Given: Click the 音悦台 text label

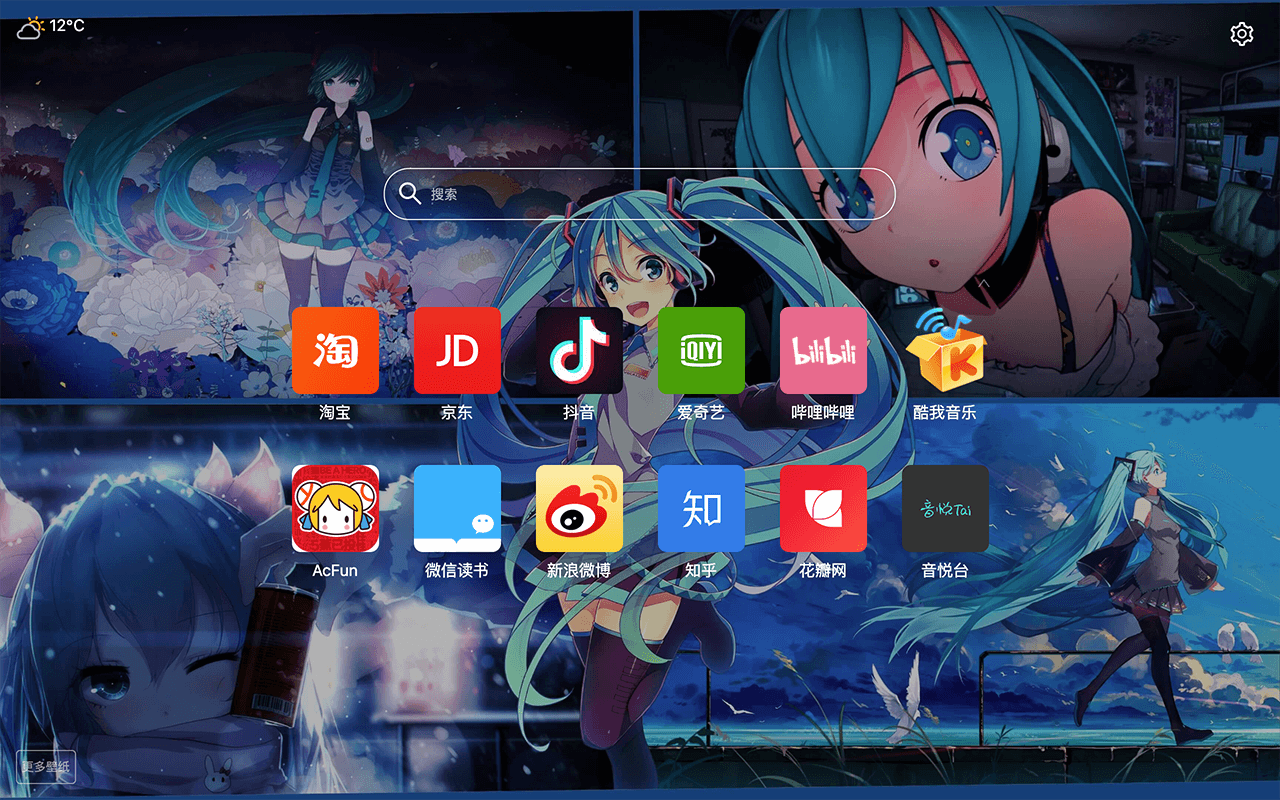Looking at the screenshot, I should (x=945, y=570).
